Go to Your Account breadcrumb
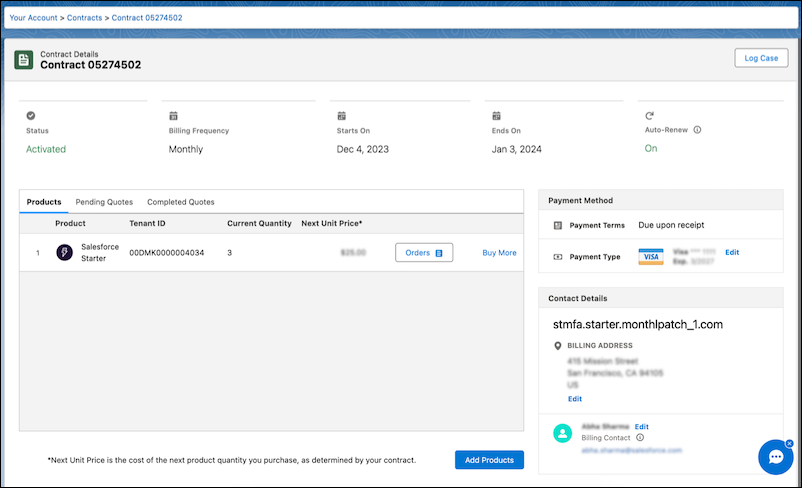802x488 pixels. coord(33,17)
